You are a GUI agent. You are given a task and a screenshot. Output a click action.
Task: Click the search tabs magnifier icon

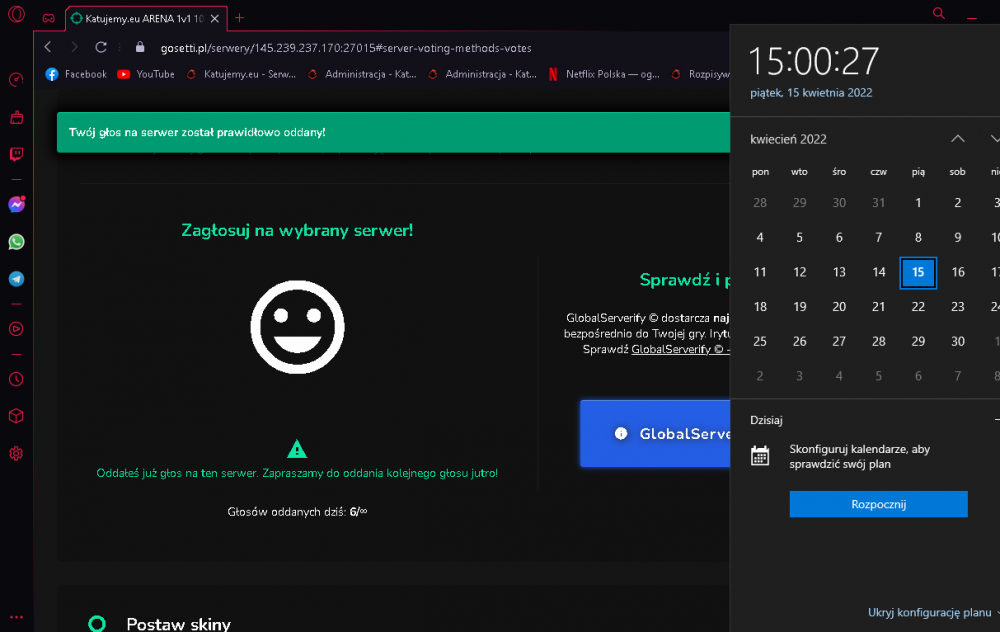click(x=939, y=13)
